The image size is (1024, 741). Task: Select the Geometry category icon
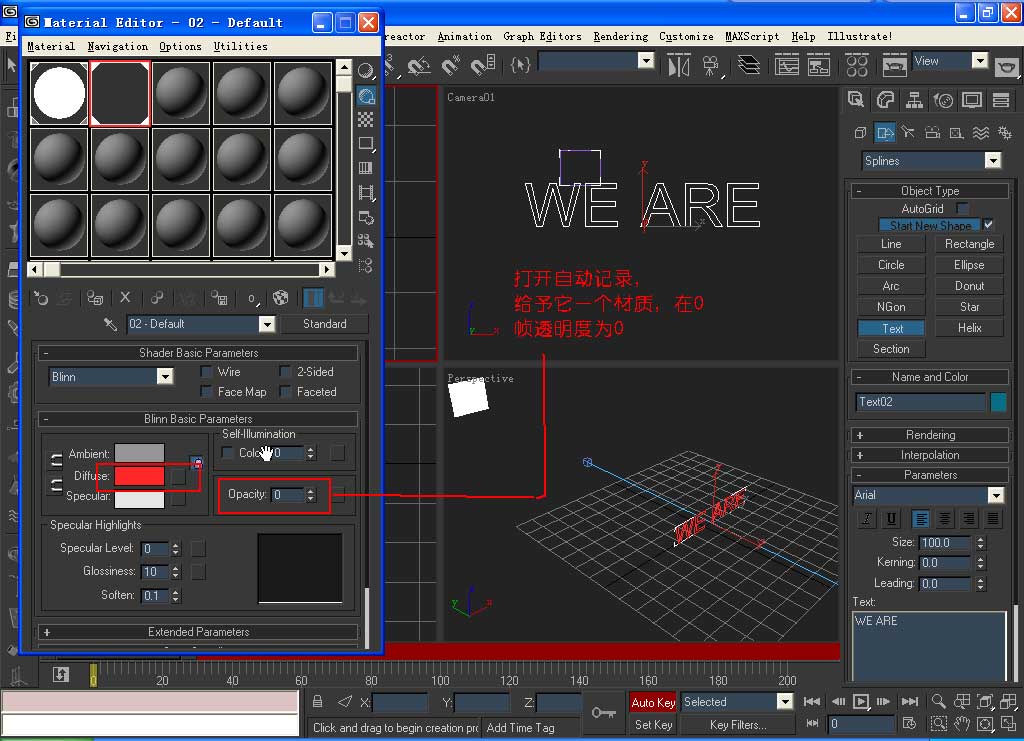[x=861, y=133]
